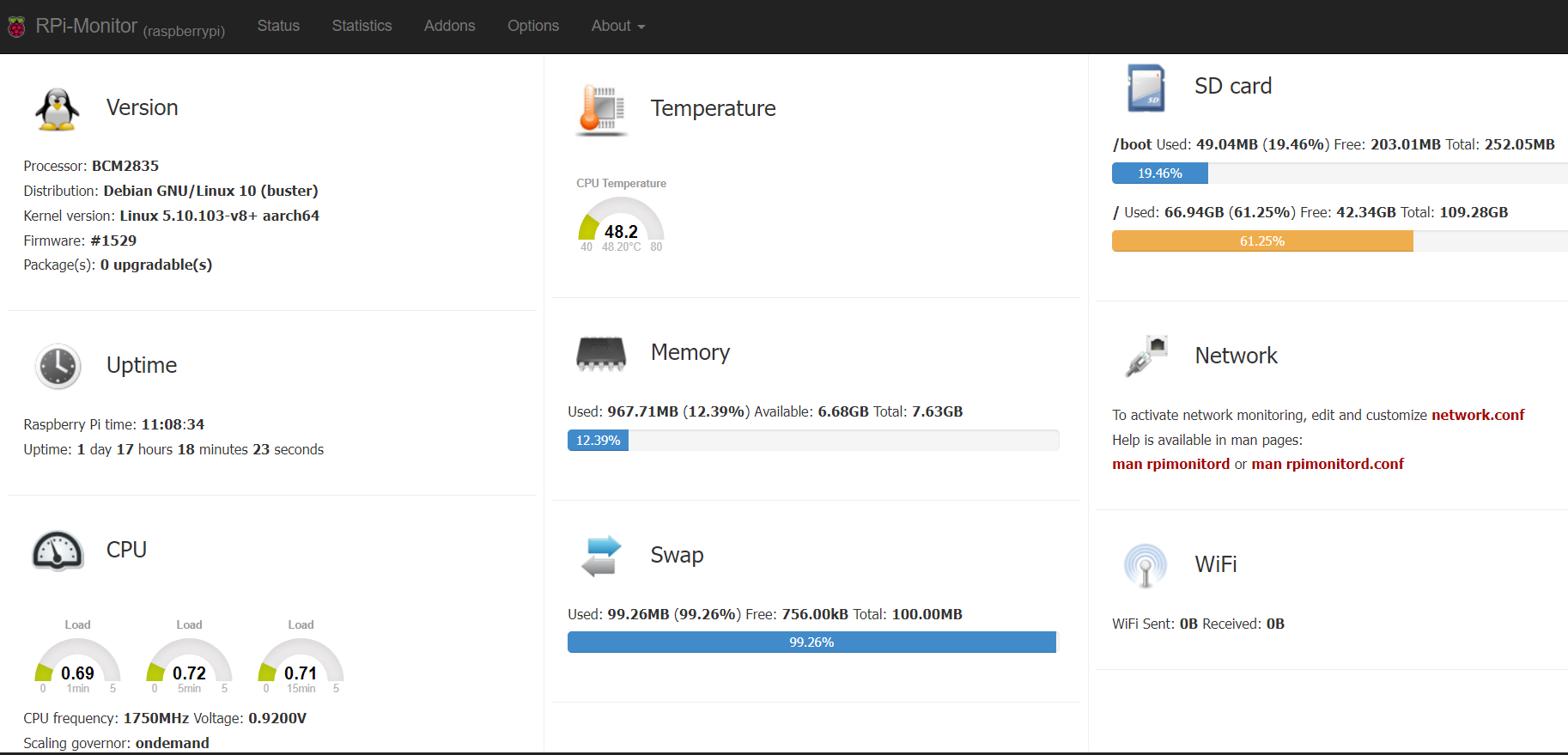The image size is (1568, 755).
Task: Click the CPU gauge icon
Action: click(58, 551)
